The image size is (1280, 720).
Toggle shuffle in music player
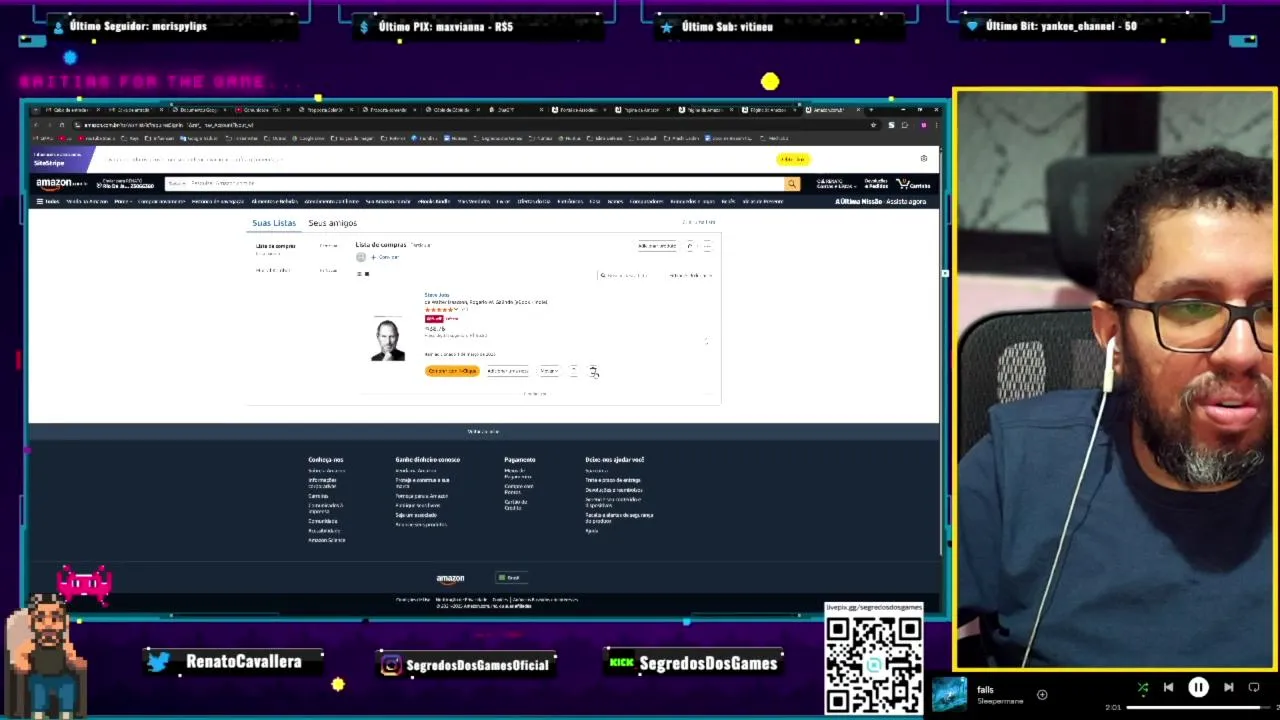click(x=1143, y=687)
